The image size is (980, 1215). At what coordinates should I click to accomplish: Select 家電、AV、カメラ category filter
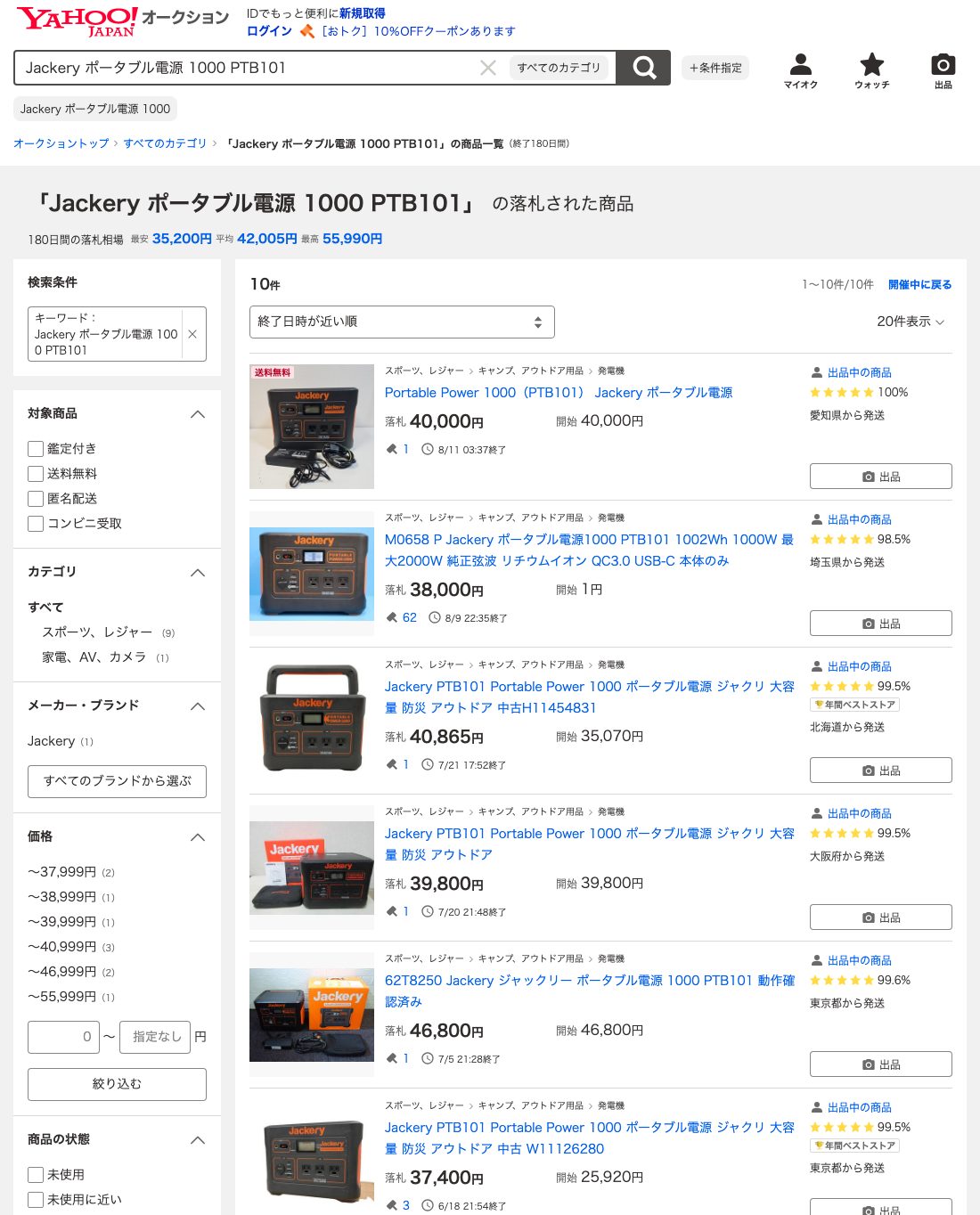pyautogui.click(x=94, y=657)
